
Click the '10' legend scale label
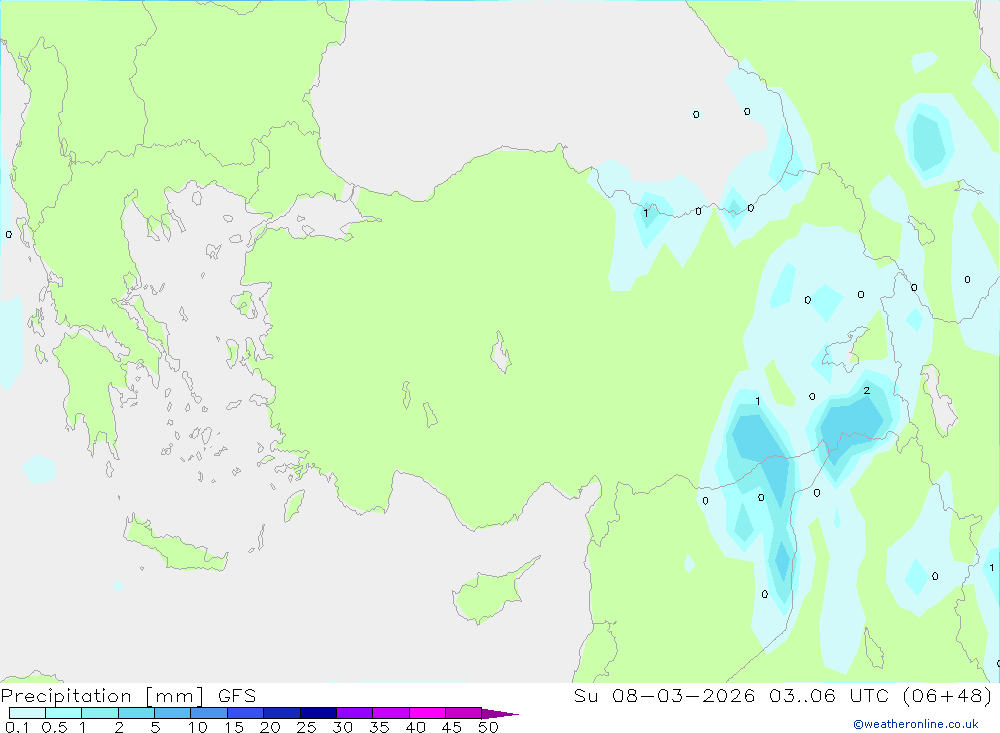(x=198, y=727)
